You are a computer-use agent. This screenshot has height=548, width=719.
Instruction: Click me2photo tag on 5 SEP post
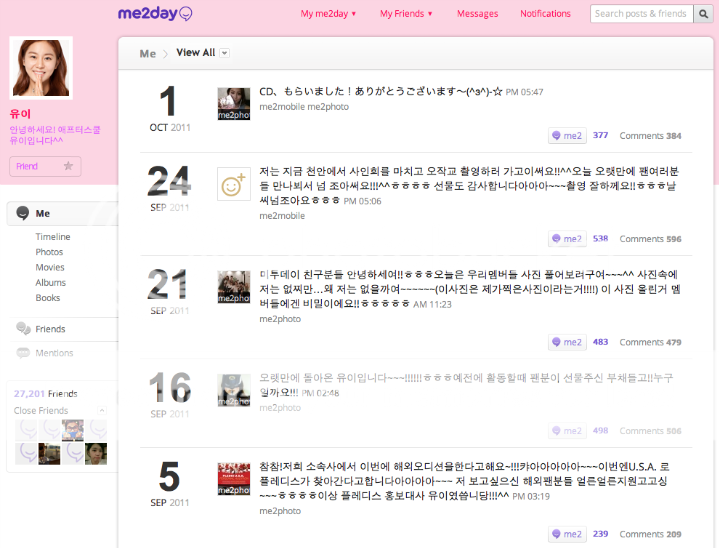tap(280, 511)
